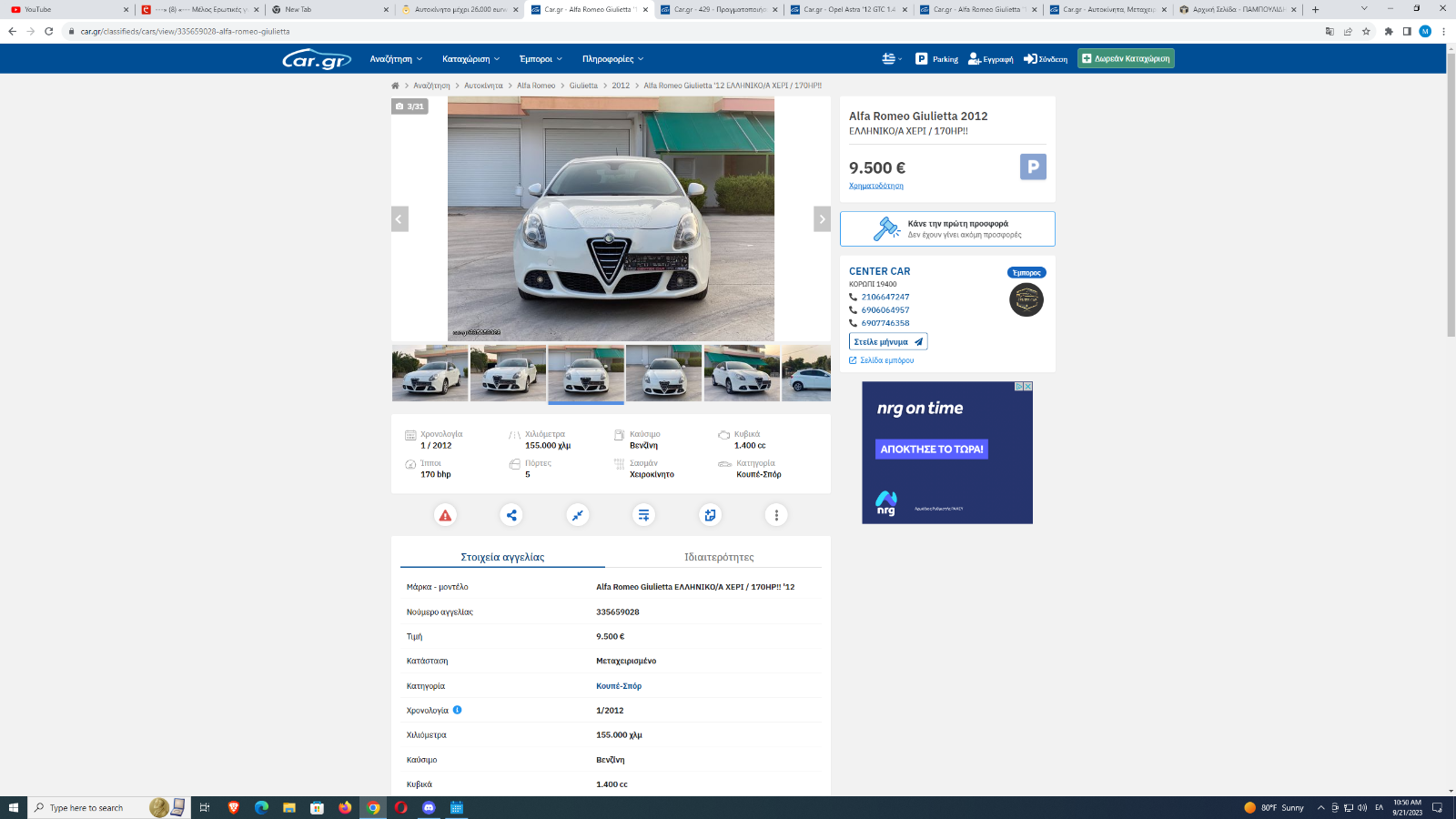Image resolution: width=1456 pixels, height=819 pixels.
Task: Show hidden system tray icons
Action: pyautogui.click(x=1320, y=807)
